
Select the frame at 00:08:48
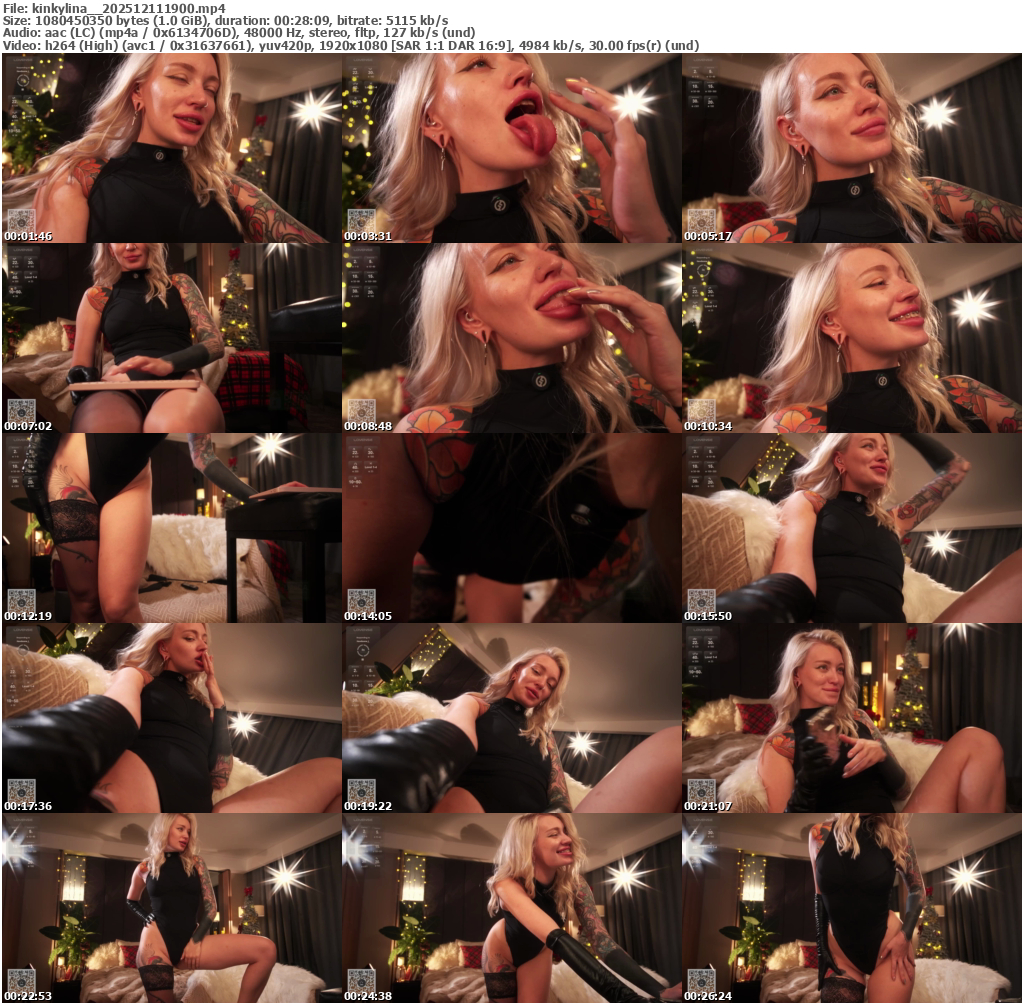point(512,338)
